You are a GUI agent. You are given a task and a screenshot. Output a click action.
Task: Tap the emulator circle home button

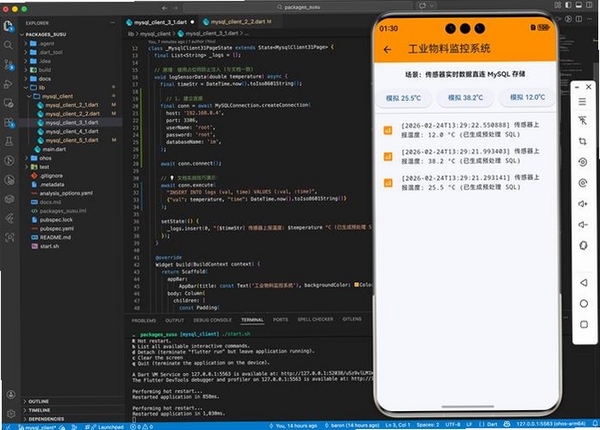click(x=584, y=303)
